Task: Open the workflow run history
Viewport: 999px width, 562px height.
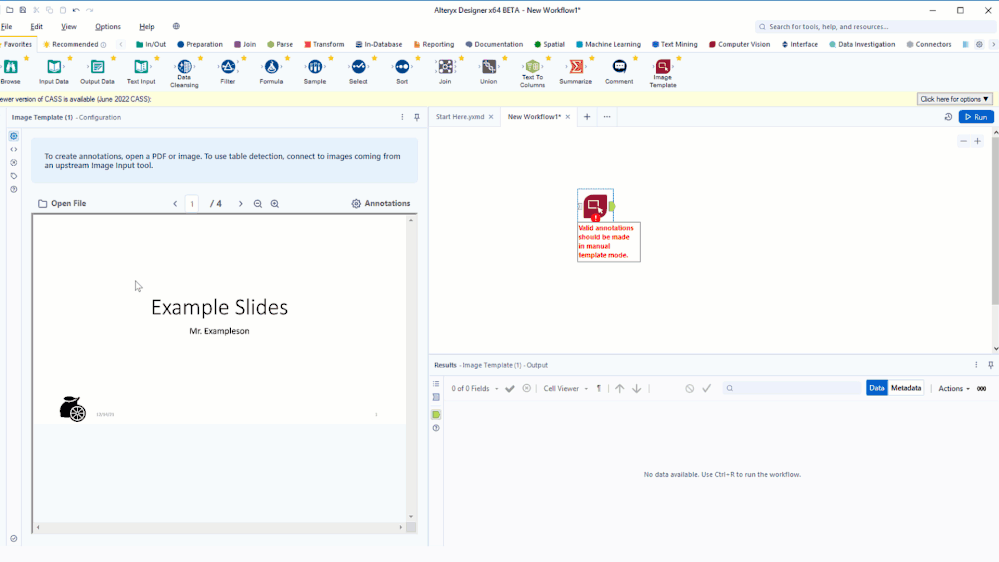Action: pos(948,117)
